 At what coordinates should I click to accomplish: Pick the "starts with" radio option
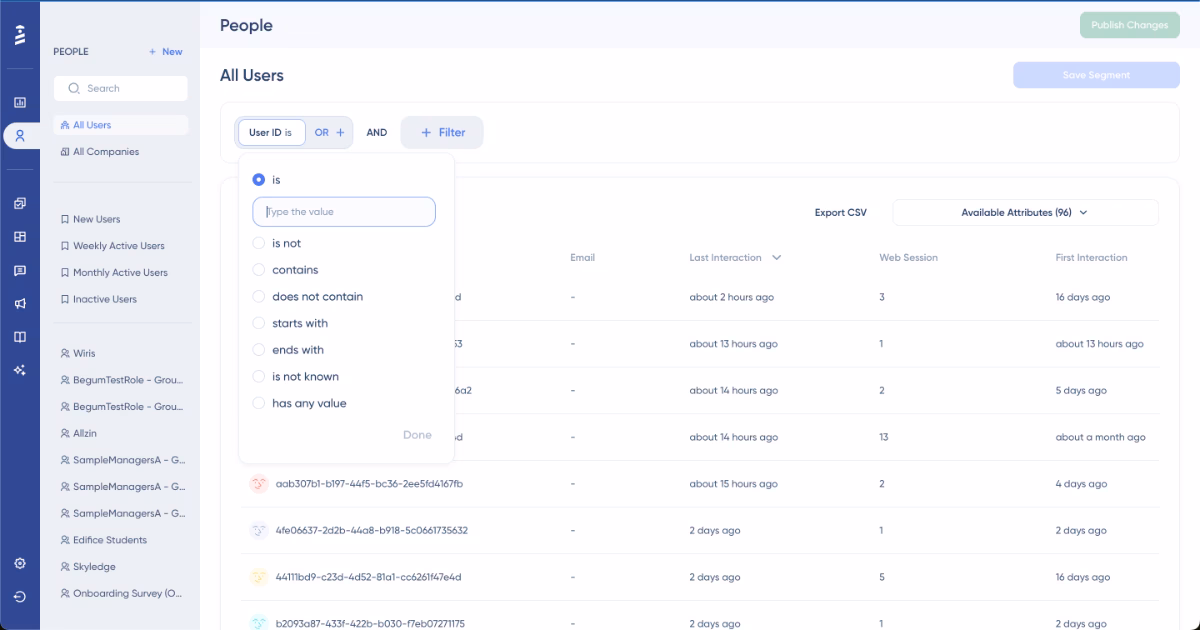pos(259,324)
